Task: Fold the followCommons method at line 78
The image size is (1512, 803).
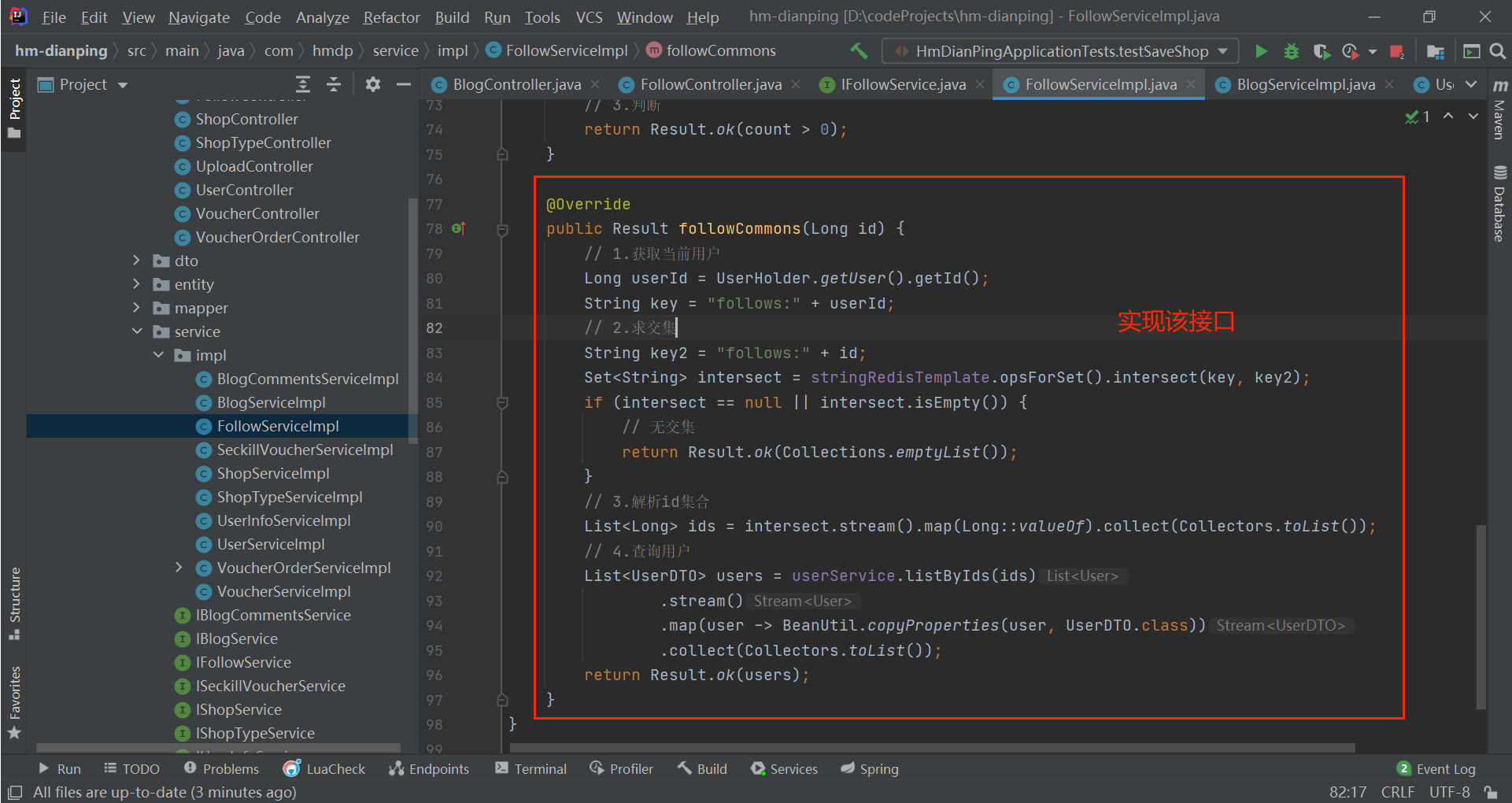Action: click(502, 230)
